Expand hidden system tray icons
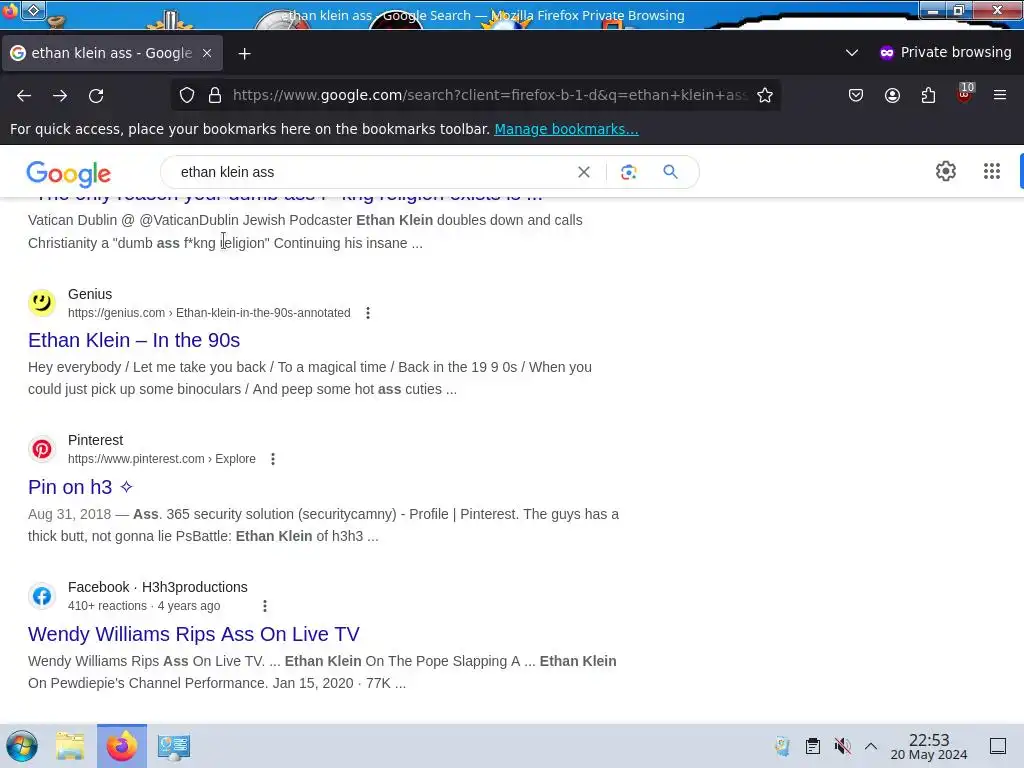This screenshot has height=768, width=1024. [871, 746]
